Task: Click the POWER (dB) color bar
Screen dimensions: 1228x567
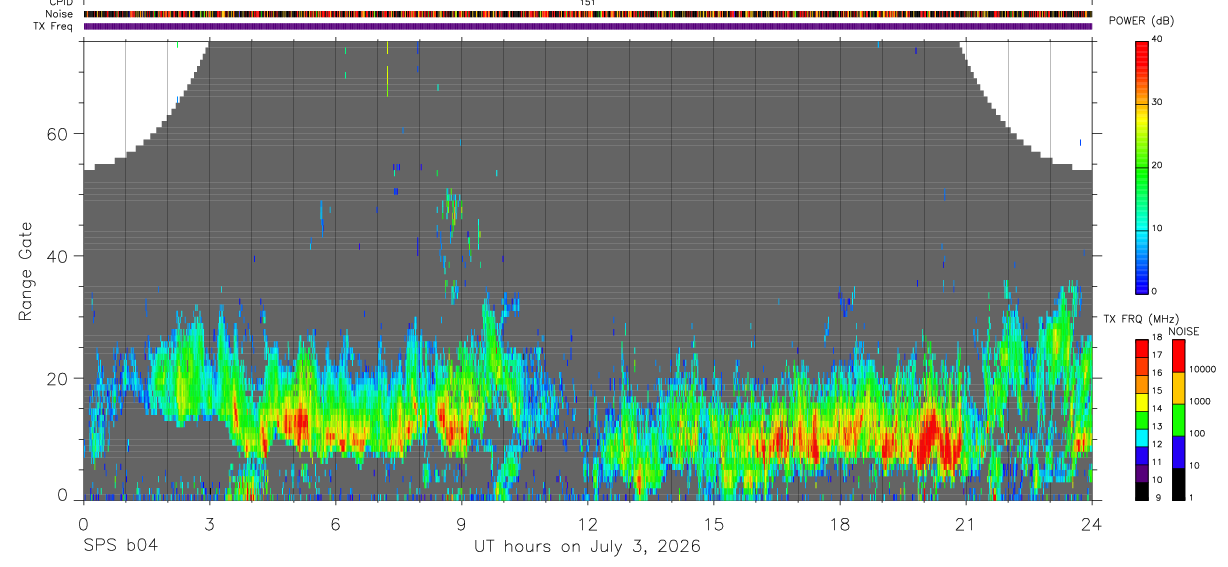Action: click(1143, 166)
